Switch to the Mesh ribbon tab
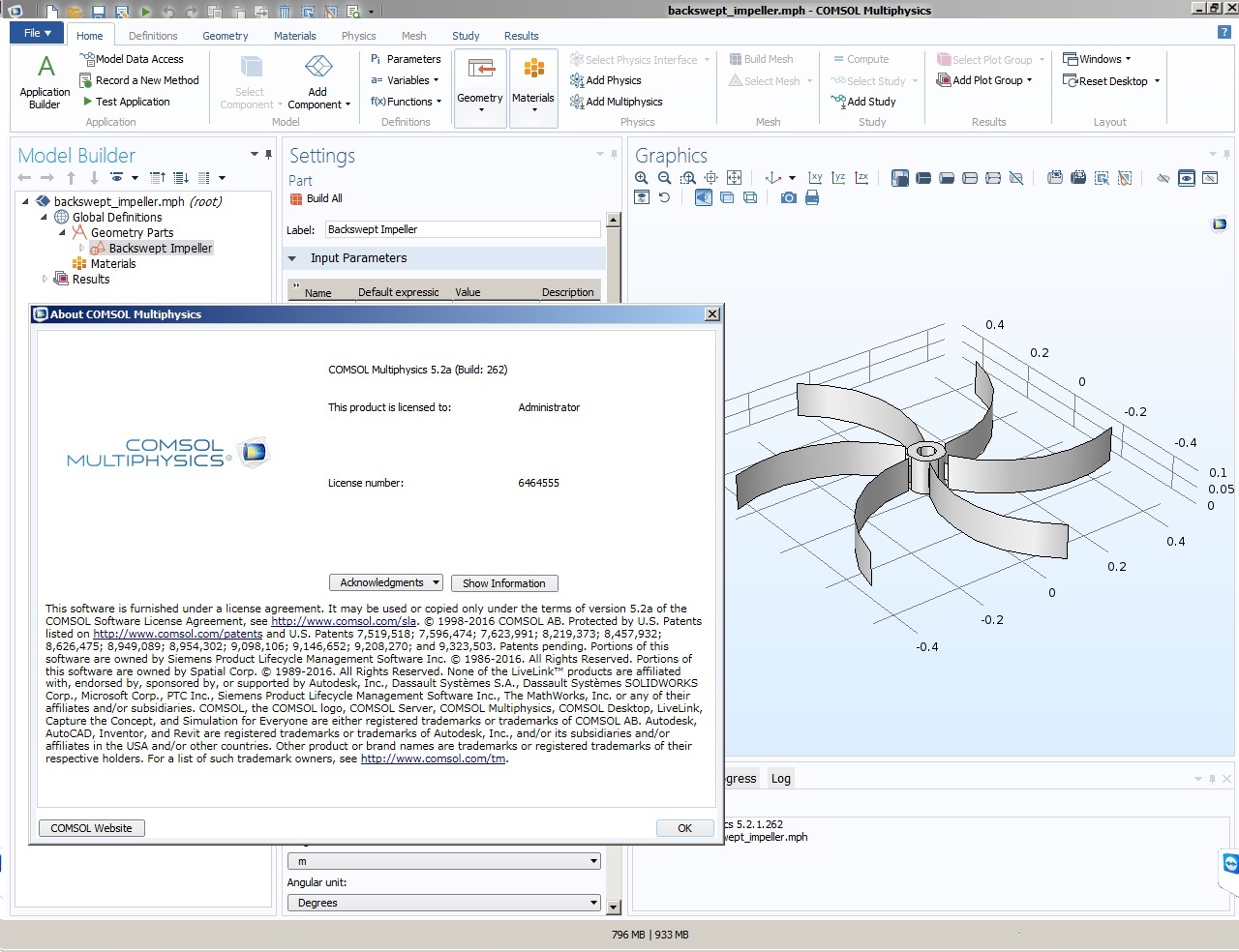 point(414,36)
